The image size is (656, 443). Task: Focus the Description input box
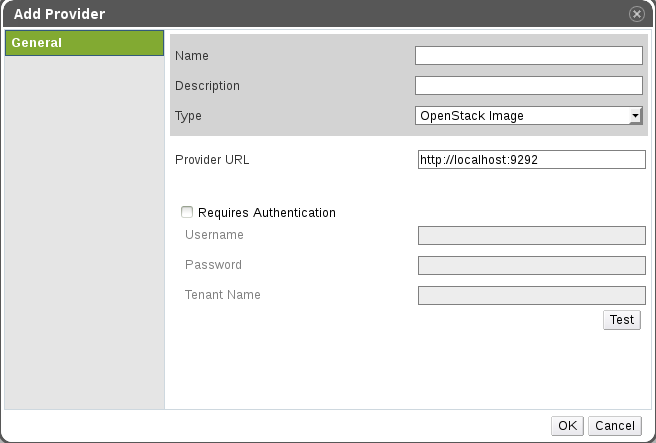click(528, 86)
